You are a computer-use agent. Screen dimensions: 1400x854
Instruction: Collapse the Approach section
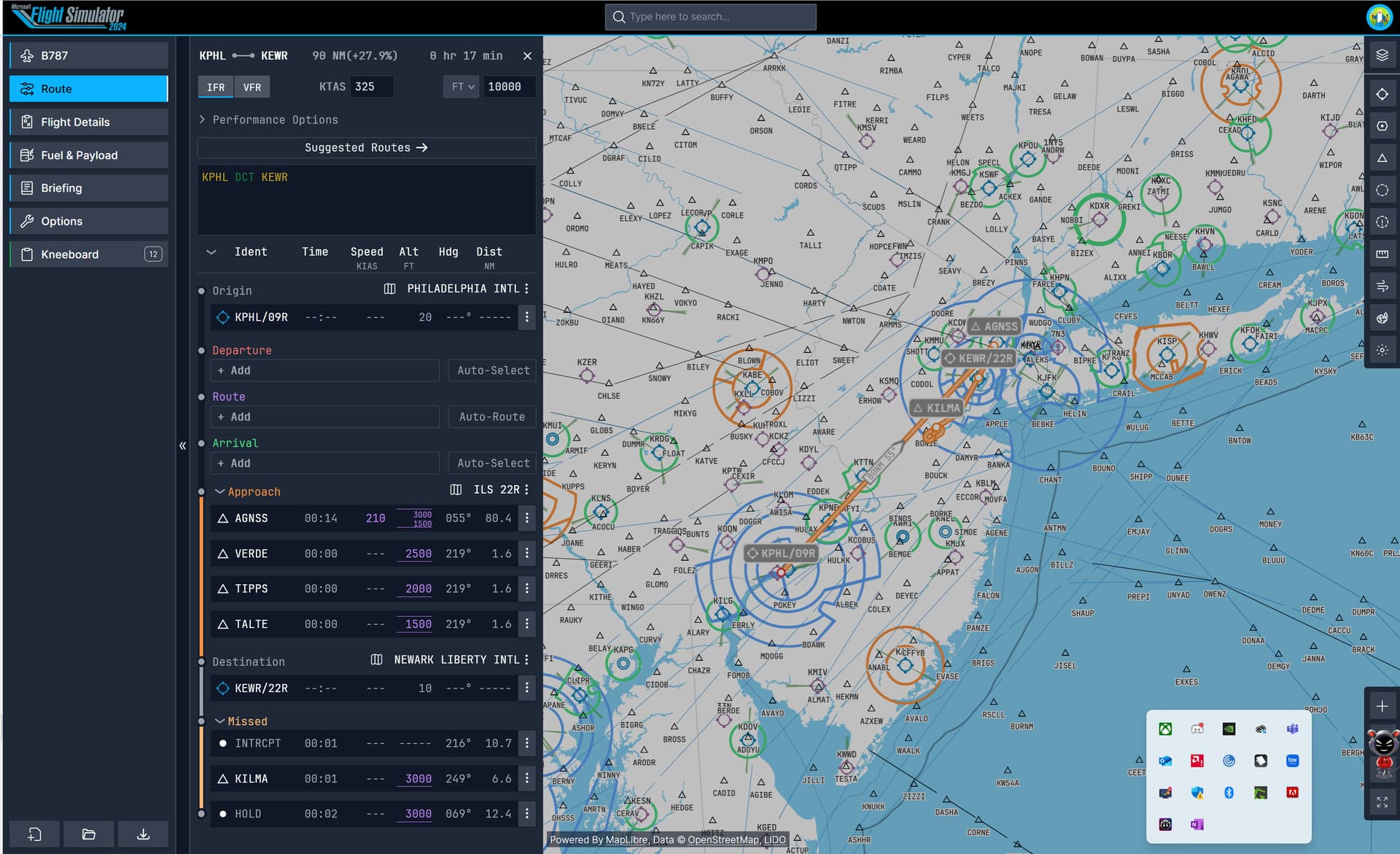coord(219,492)
